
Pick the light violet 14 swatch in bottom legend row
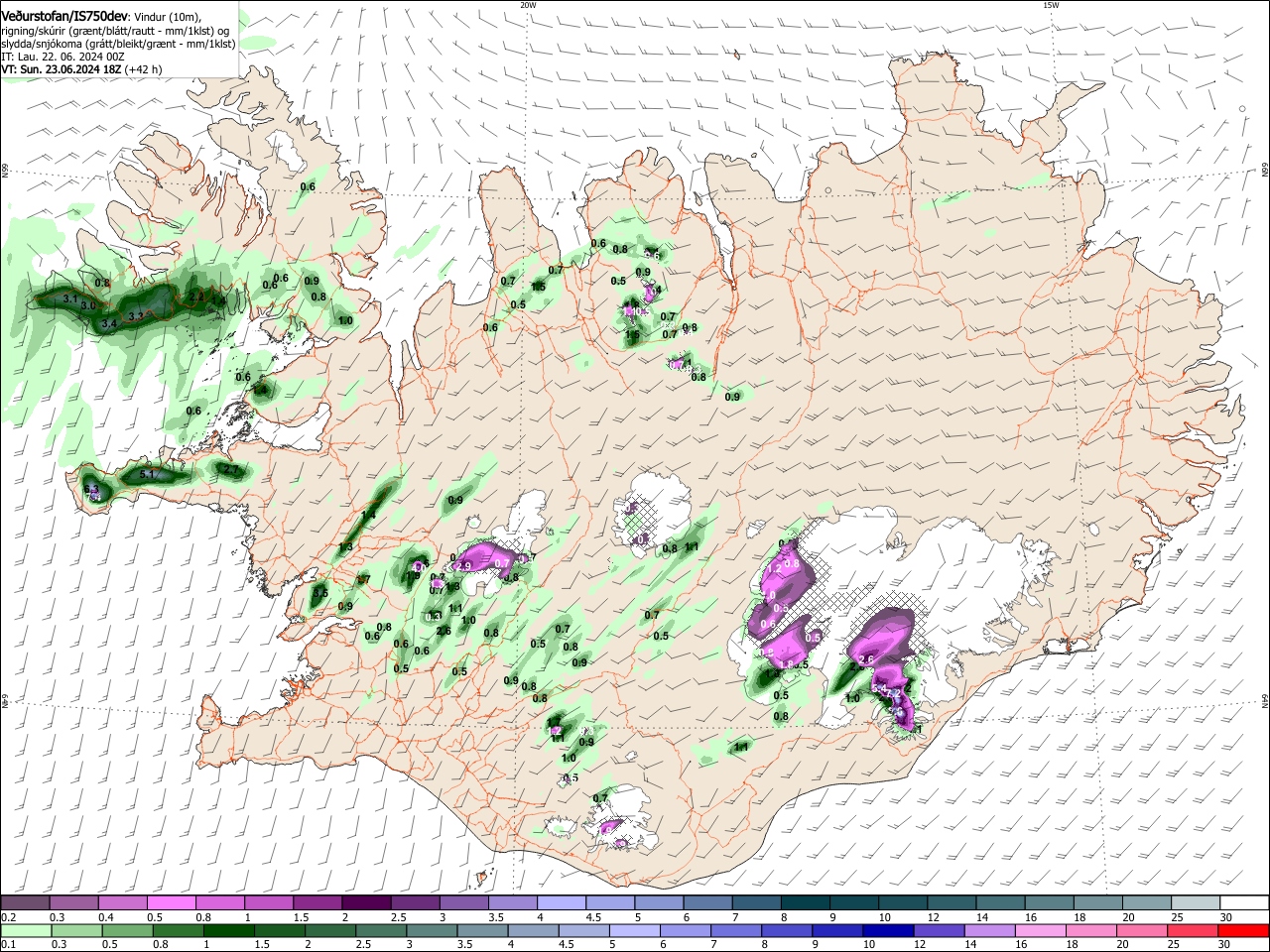point(989,930)
